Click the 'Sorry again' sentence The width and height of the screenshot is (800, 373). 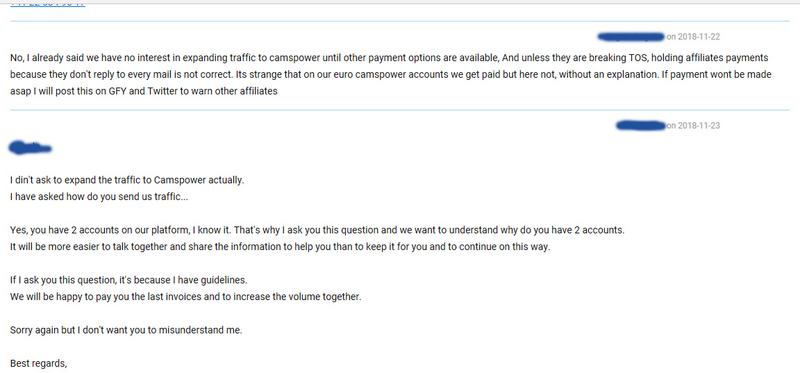(x=126, y=330)
